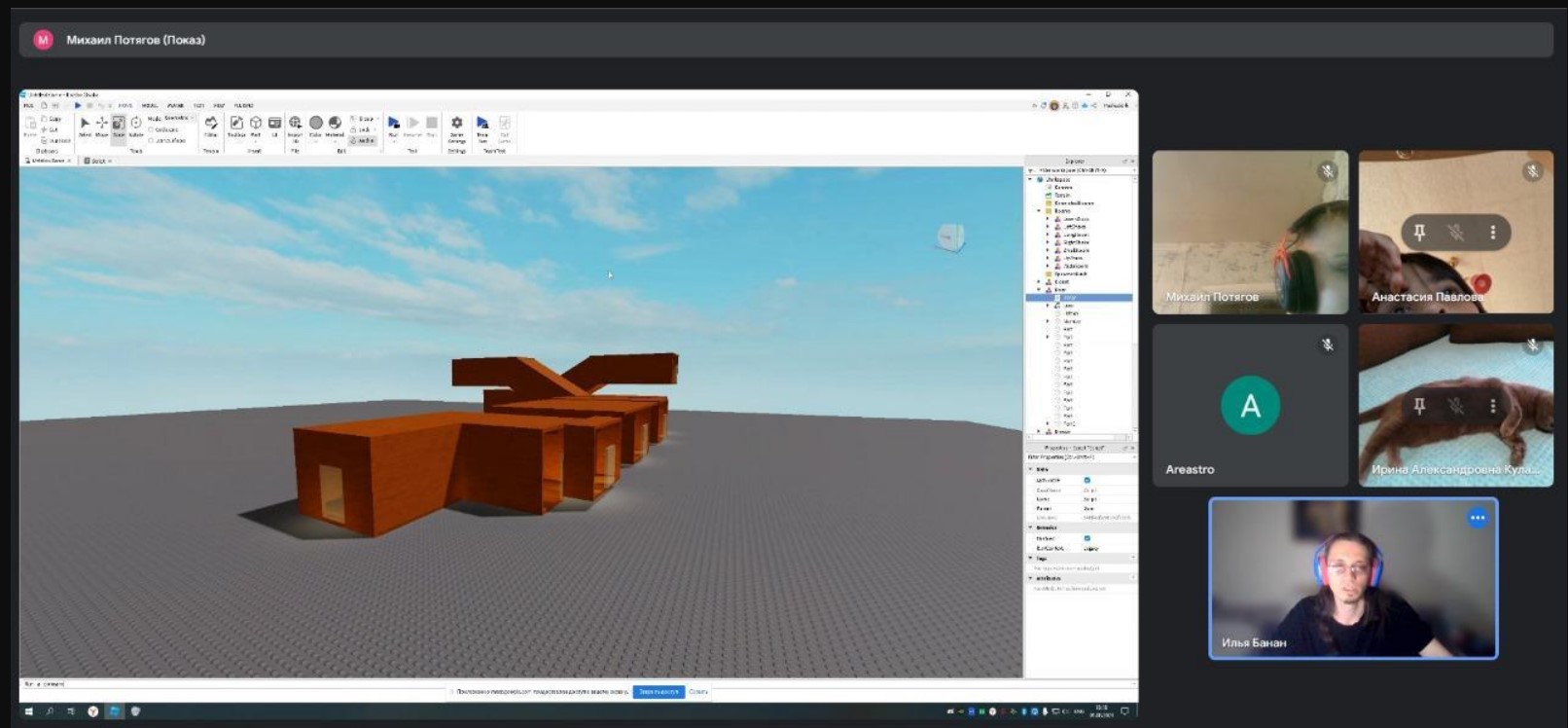Click the Copy button in Clipboard group
The height and width of the screenshot is (728, 1568).
(51, 119)
